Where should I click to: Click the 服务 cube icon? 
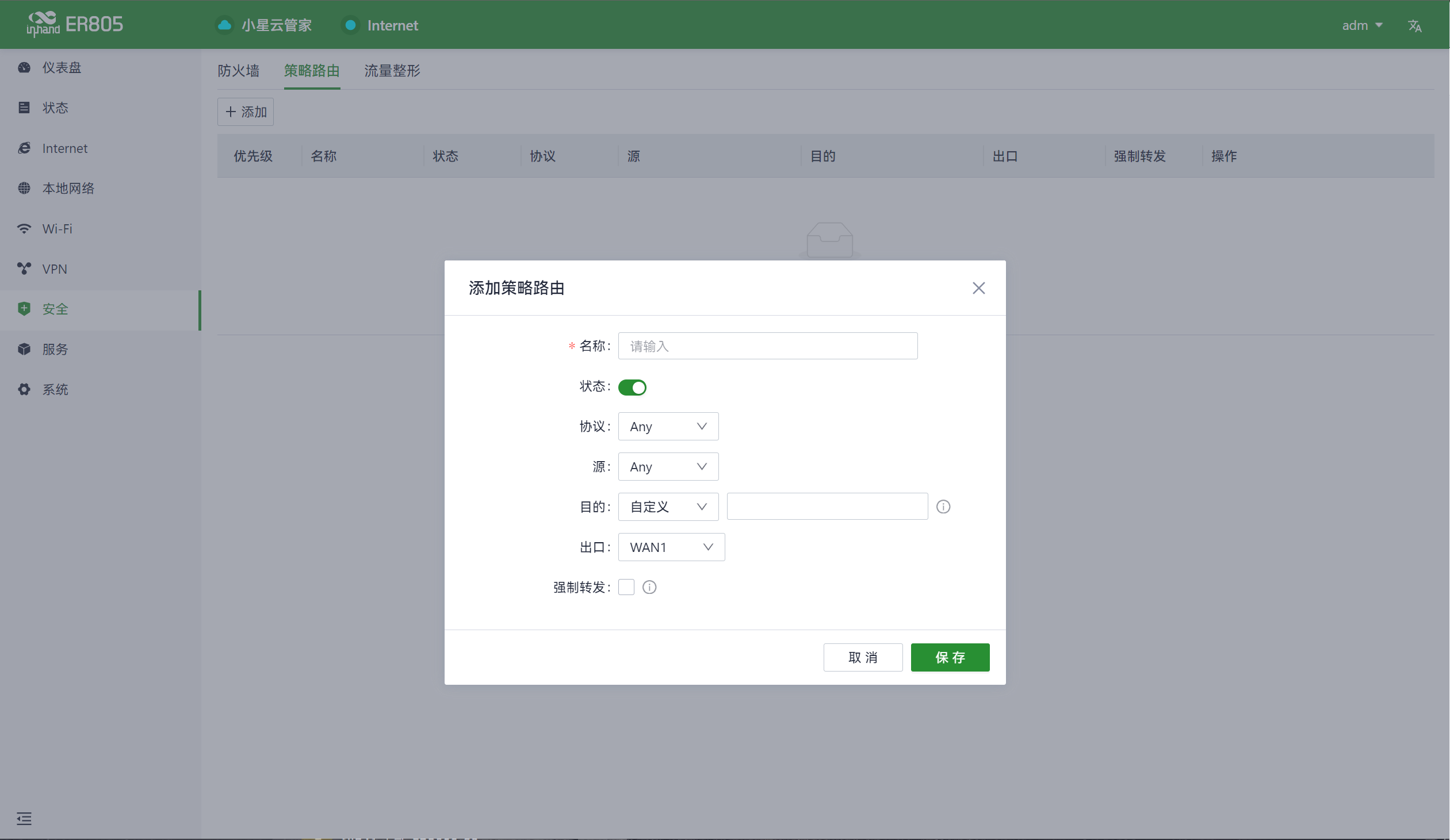(24, 349)
